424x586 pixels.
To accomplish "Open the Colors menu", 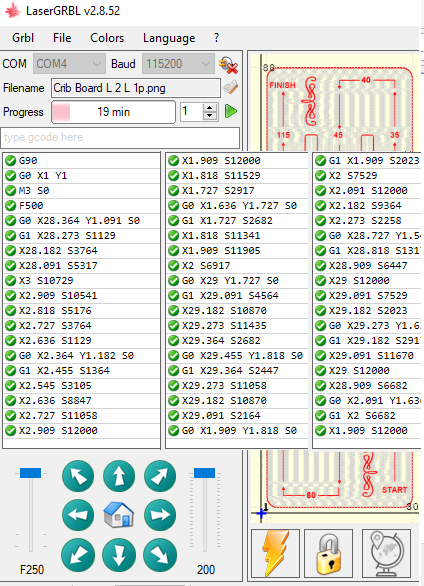I will pyautogui.click(x=107, y=38).
